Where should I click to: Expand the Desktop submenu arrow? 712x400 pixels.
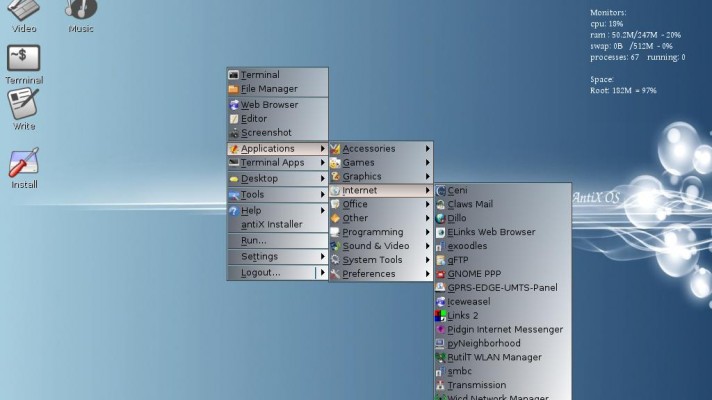pos(322,178)
